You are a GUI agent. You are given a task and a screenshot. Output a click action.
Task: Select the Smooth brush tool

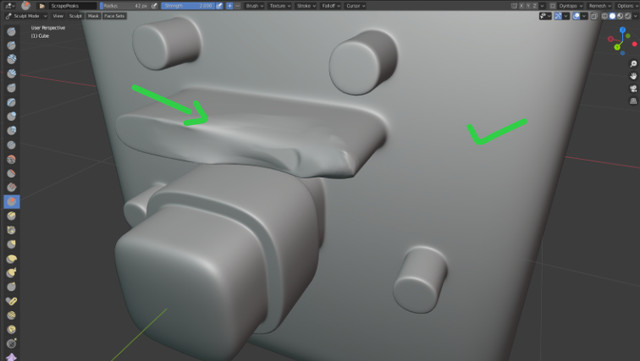tap(11, 159)
